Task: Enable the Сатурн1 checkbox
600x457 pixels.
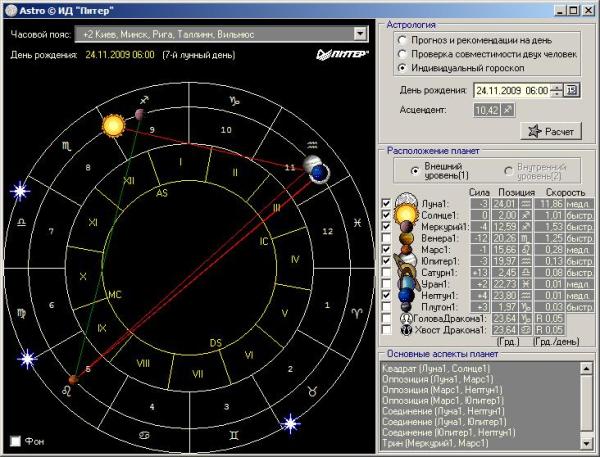Action: click(386, 272)
